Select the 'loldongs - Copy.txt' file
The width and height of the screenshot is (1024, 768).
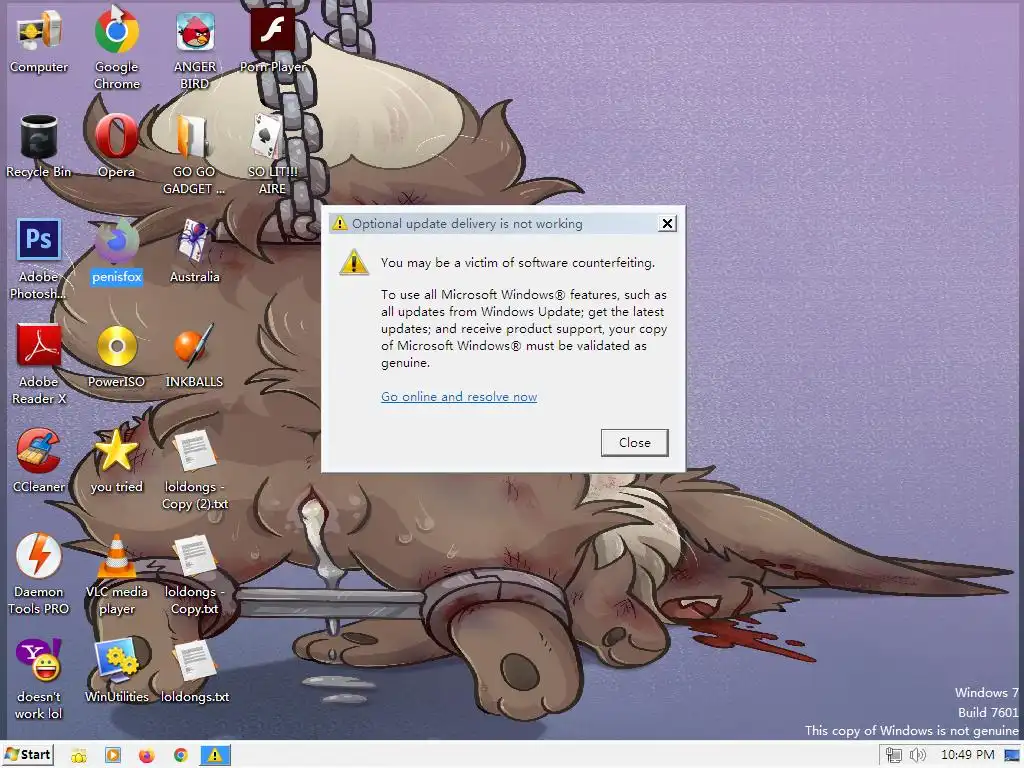[194, 575]
